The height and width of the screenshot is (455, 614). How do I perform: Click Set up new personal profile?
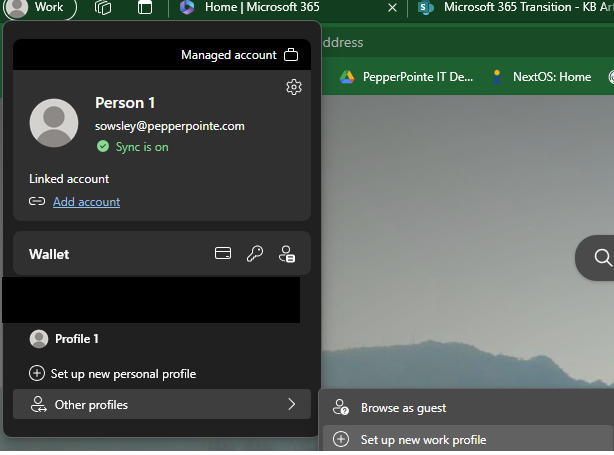pyautogui.click(x=162, y=374)
